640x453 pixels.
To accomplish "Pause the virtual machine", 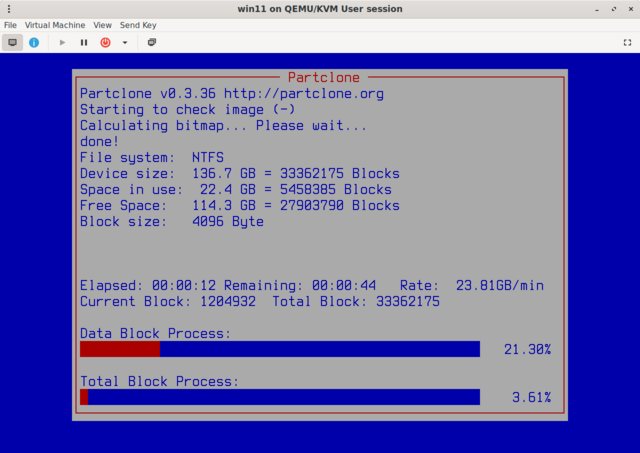I will pyautogui.click(x=84, y=43).
